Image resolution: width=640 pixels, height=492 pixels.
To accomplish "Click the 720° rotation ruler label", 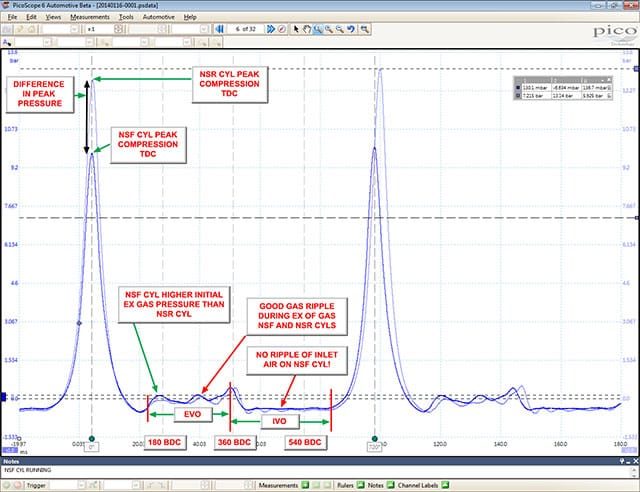I will [375, 447].
